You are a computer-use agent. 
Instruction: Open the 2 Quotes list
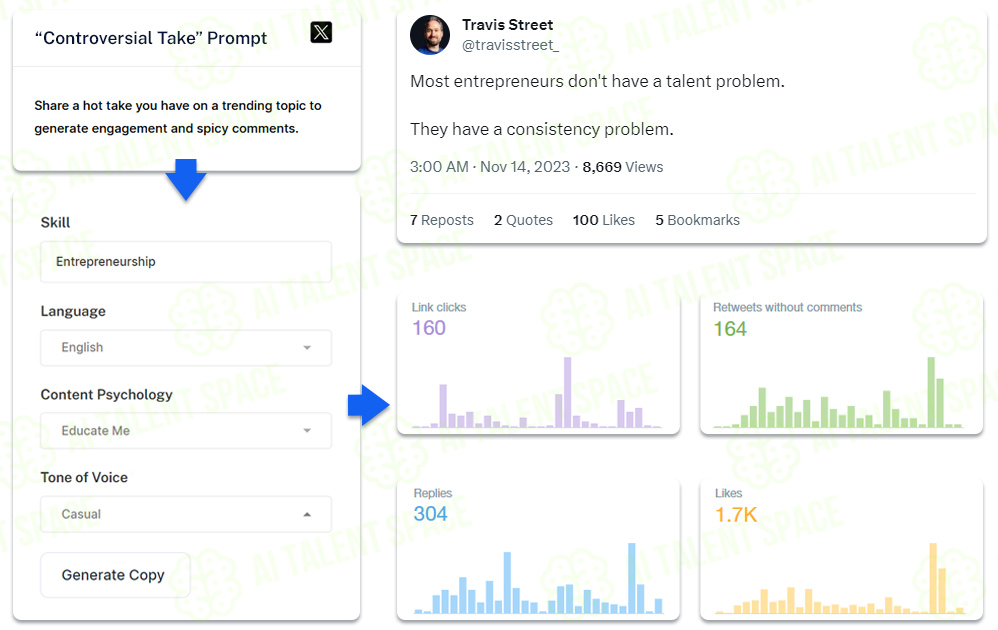point(523,220)
